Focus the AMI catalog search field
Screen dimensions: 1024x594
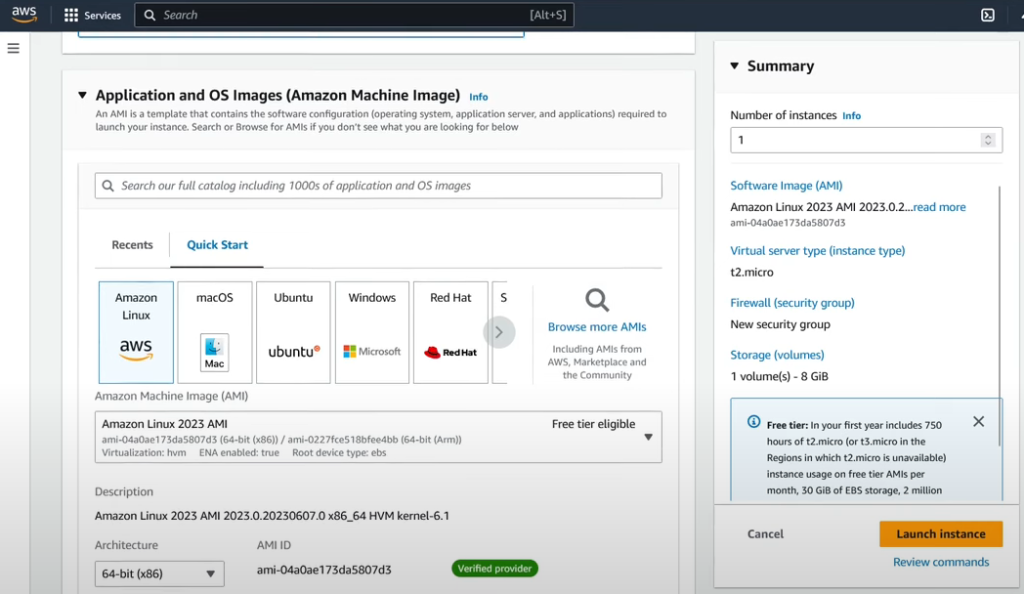pos(378,186)
